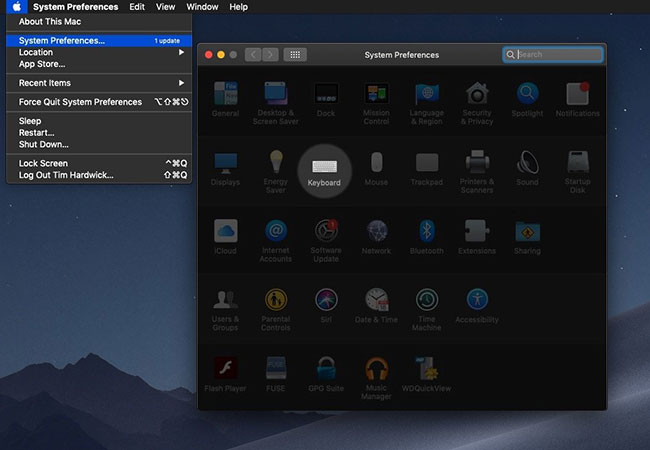This screenshot has height=450, width=650.
Task: Select System Preferences... in Apple menu
Action: (x=62, y=41)
